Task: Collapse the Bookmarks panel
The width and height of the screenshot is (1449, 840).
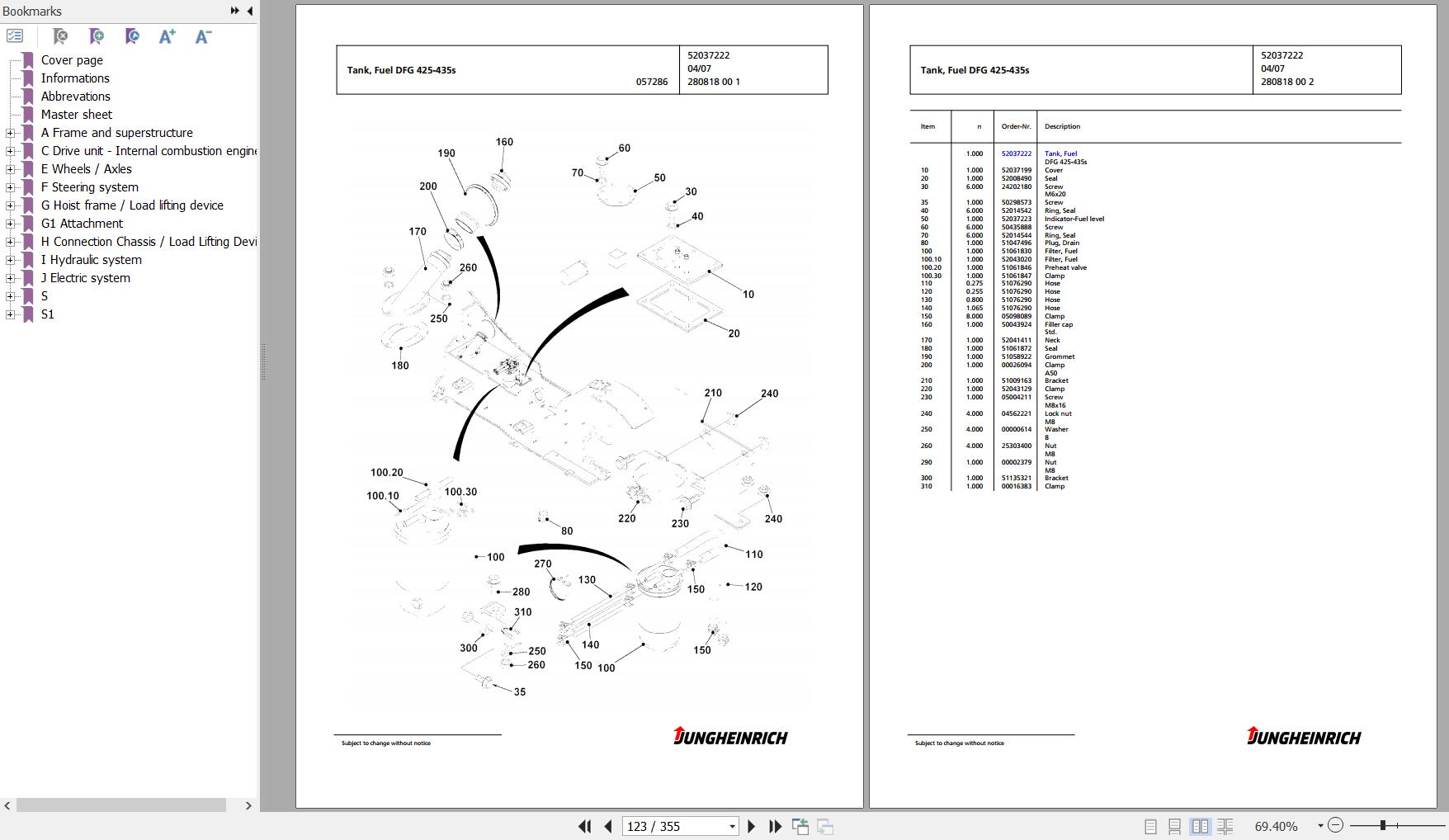Action: pos(250,11)
